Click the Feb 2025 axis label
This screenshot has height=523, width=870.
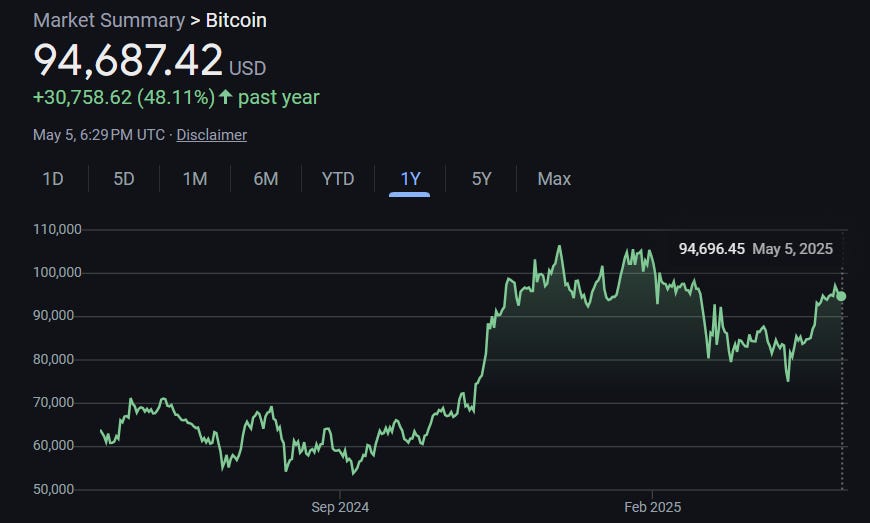[652, 507]
